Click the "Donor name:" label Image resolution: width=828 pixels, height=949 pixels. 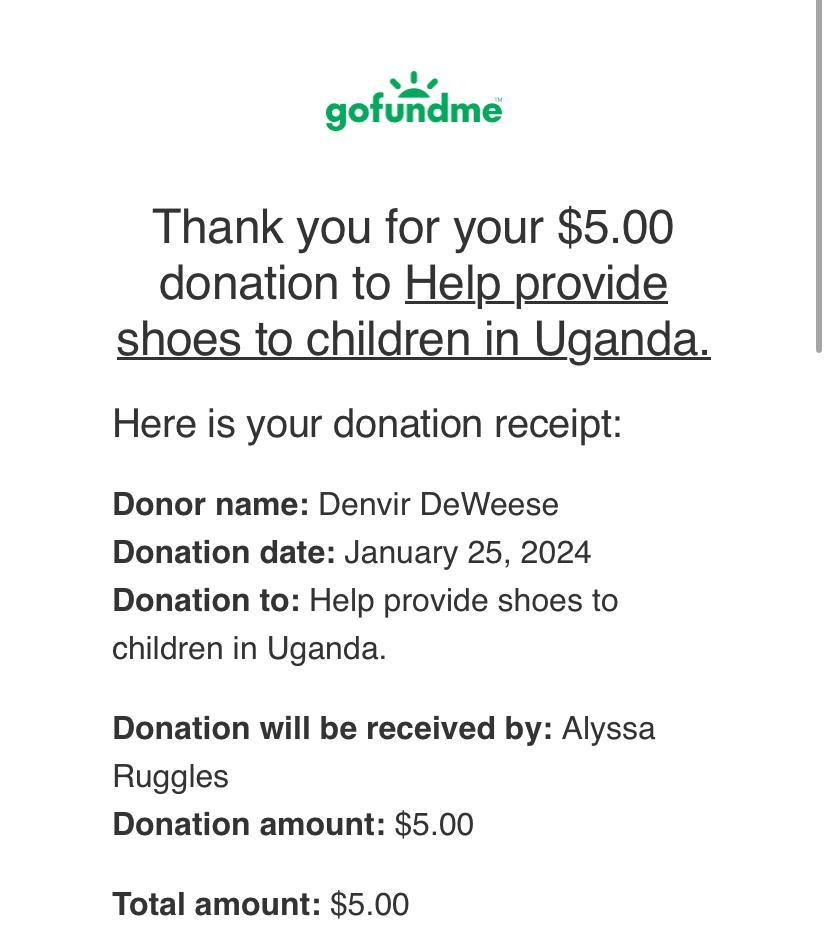211,504
